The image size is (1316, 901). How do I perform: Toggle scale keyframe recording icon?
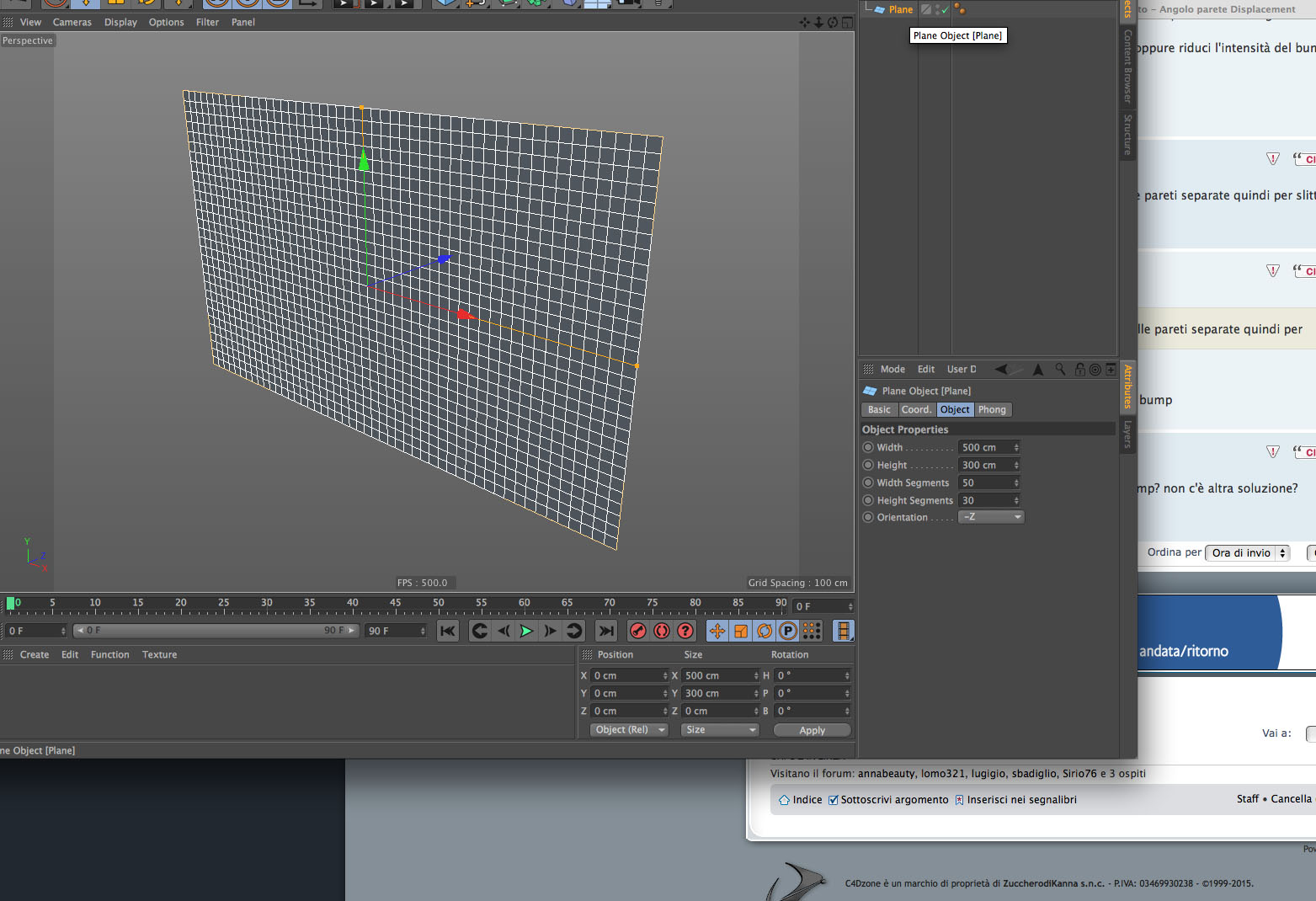pyautogui.click(x=741, y=631)
